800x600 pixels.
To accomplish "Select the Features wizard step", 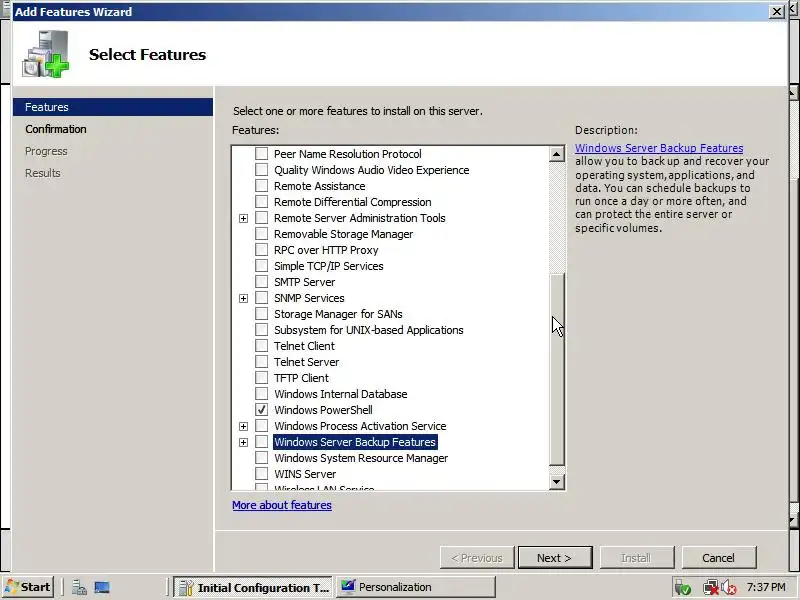I will click(113, 107).
